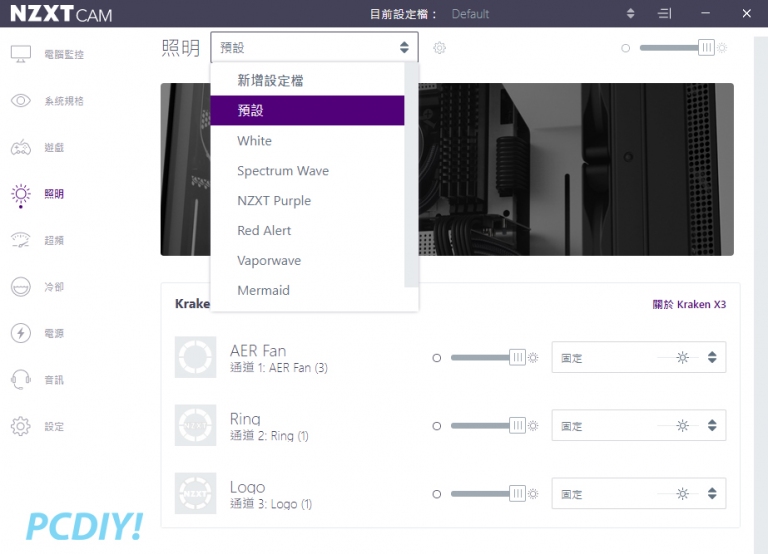Click the 通道 3: Logo (1) text
The width and height of the screenshot is (768, 554).
271,504
